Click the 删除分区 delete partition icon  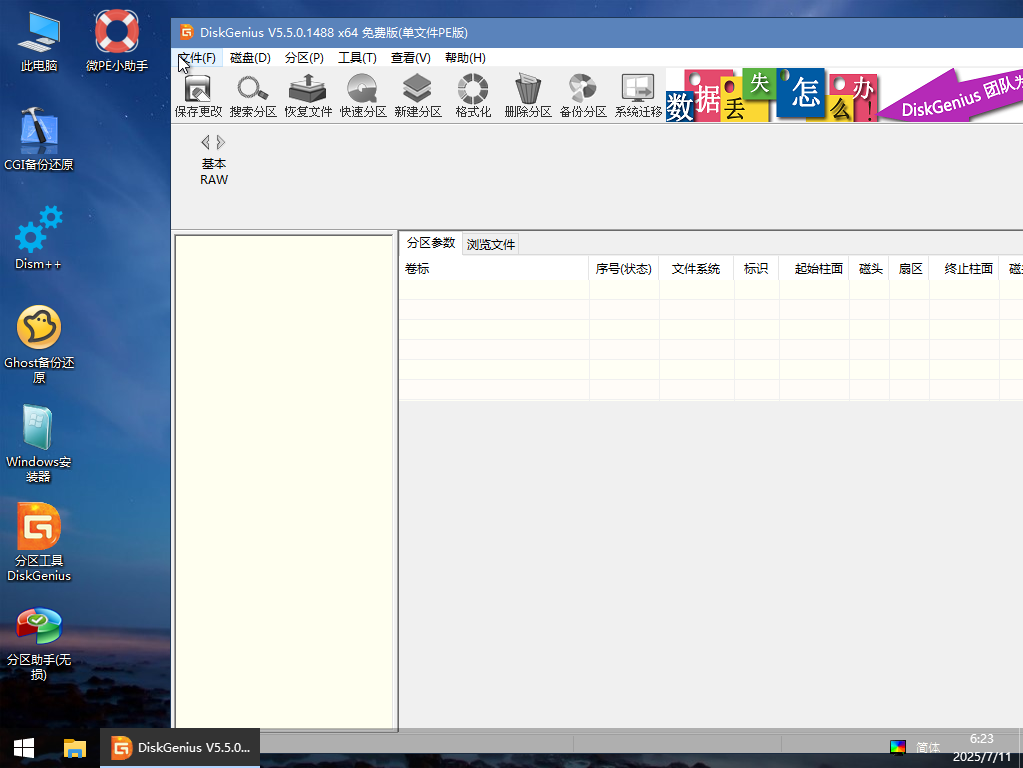528,96
